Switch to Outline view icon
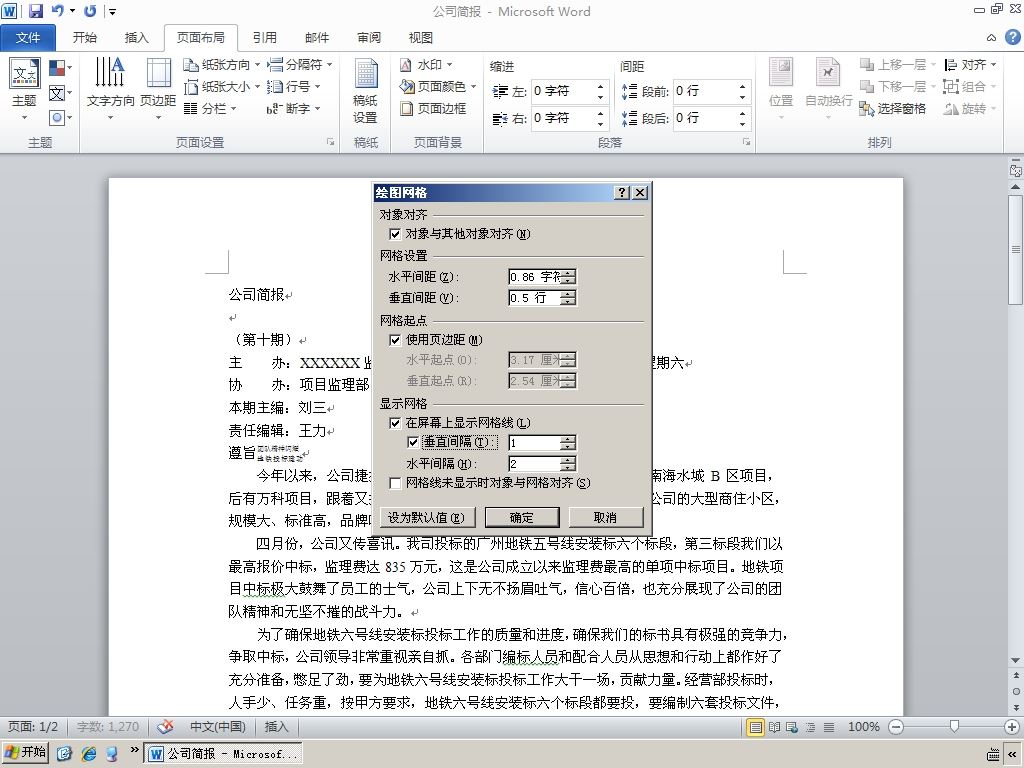The height and width of the screenshot is (768, 1024). point(810,727)
